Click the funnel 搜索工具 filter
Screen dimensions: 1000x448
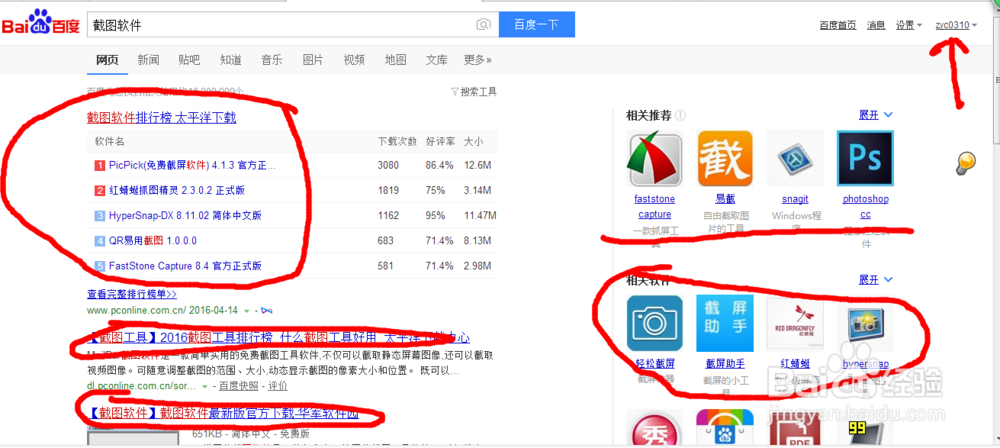coord(473,92)
